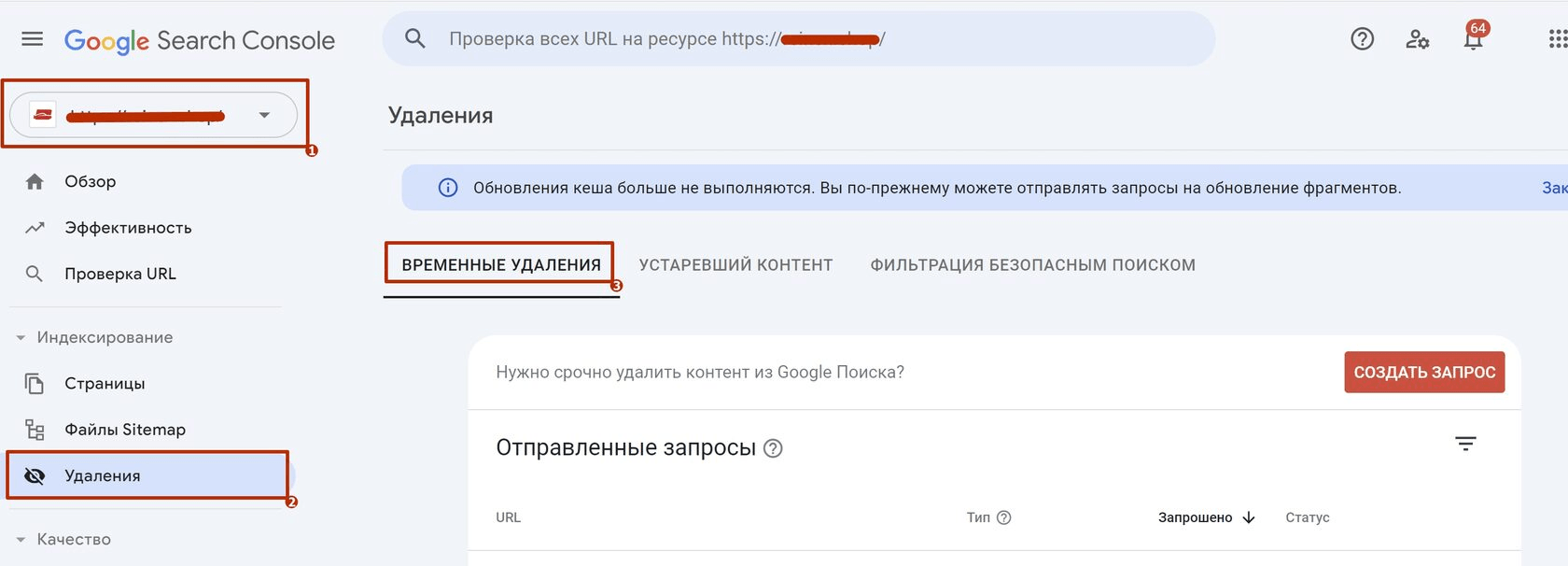Switch to Фильтрация безопасным поиском tab
1568x566 pixels.
click(x=1032, y=265)
